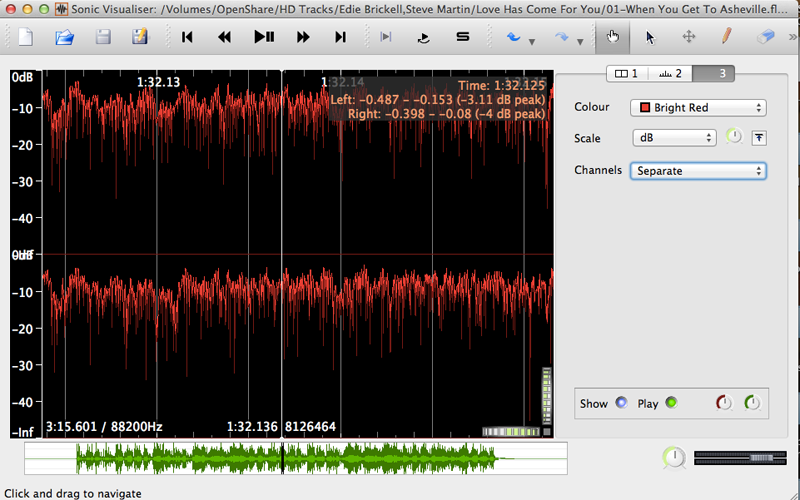This screenshot has width=800, height=500.
Task: Click vertical zoom thumbwheel in pane
Action: [x=546, y=396]
